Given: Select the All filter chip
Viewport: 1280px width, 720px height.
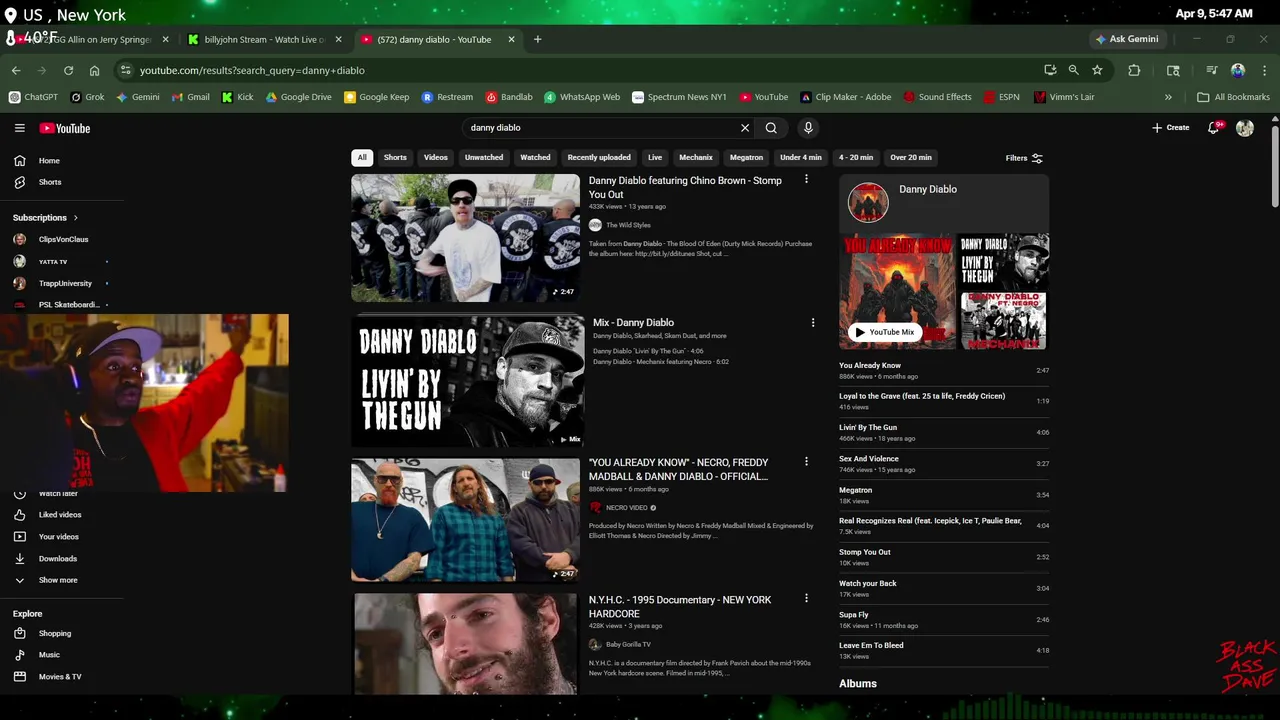Looking at the screenshot, I should coord(362,157).
